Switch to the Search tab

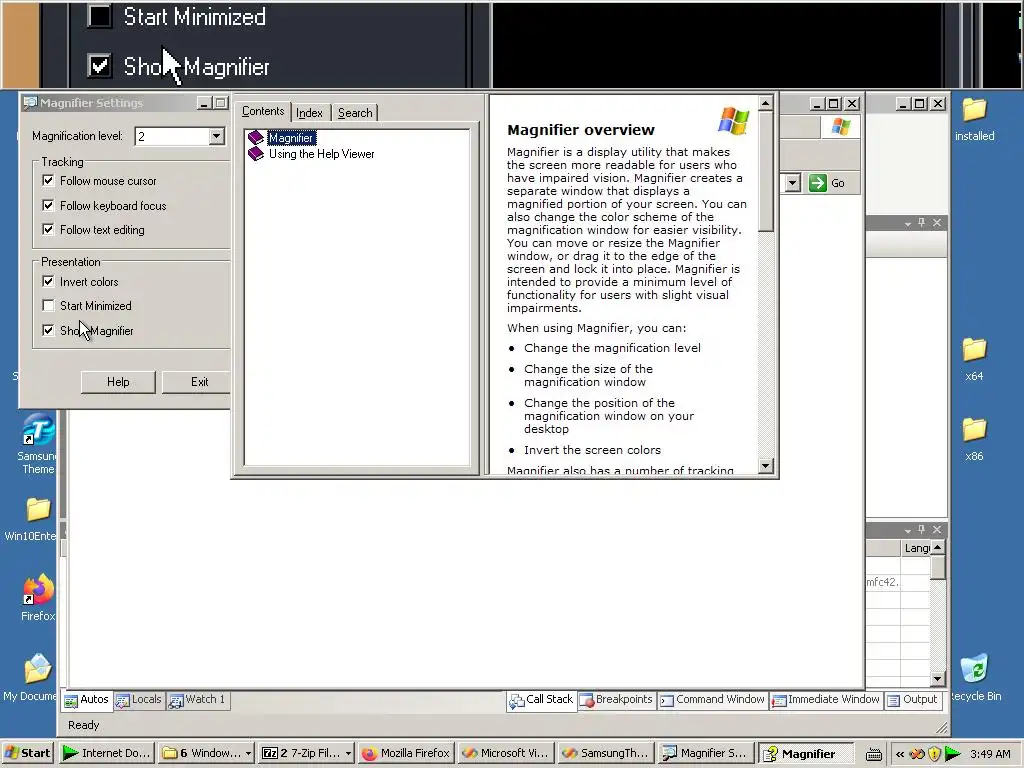coord(355,112)
